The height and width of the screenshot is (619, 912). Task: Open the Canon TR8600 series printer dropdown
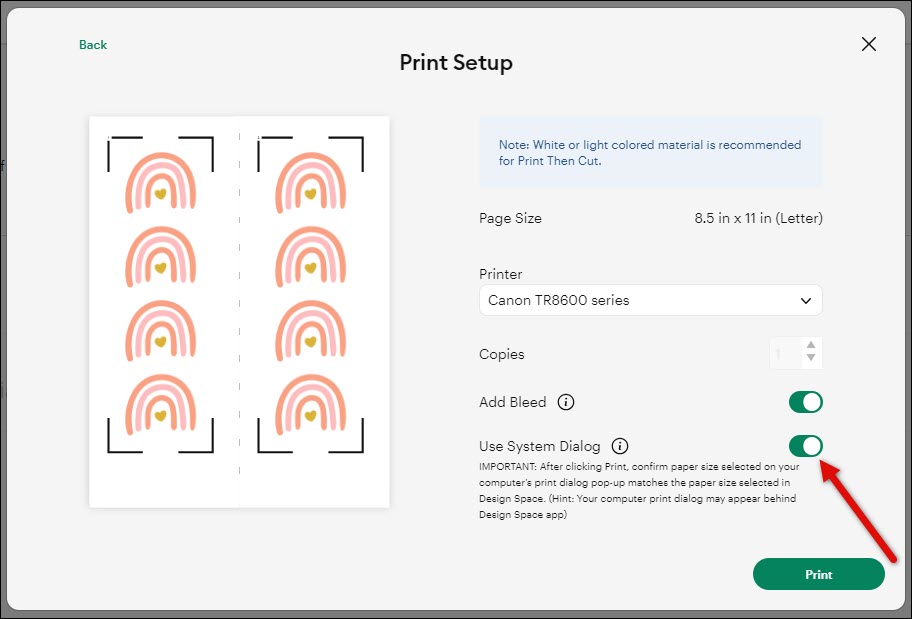[649, 300]
